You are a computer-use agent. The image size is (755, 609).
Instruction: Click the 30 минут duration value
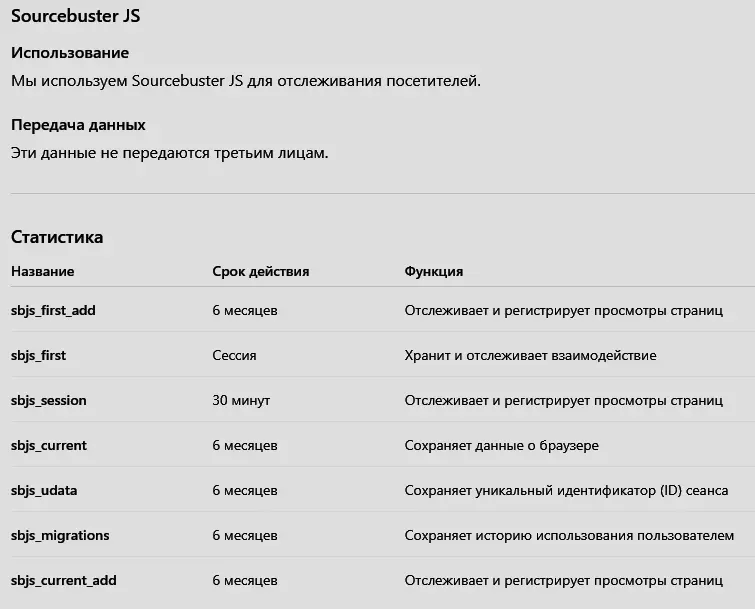pyautogui.click(x=241, y=400)
